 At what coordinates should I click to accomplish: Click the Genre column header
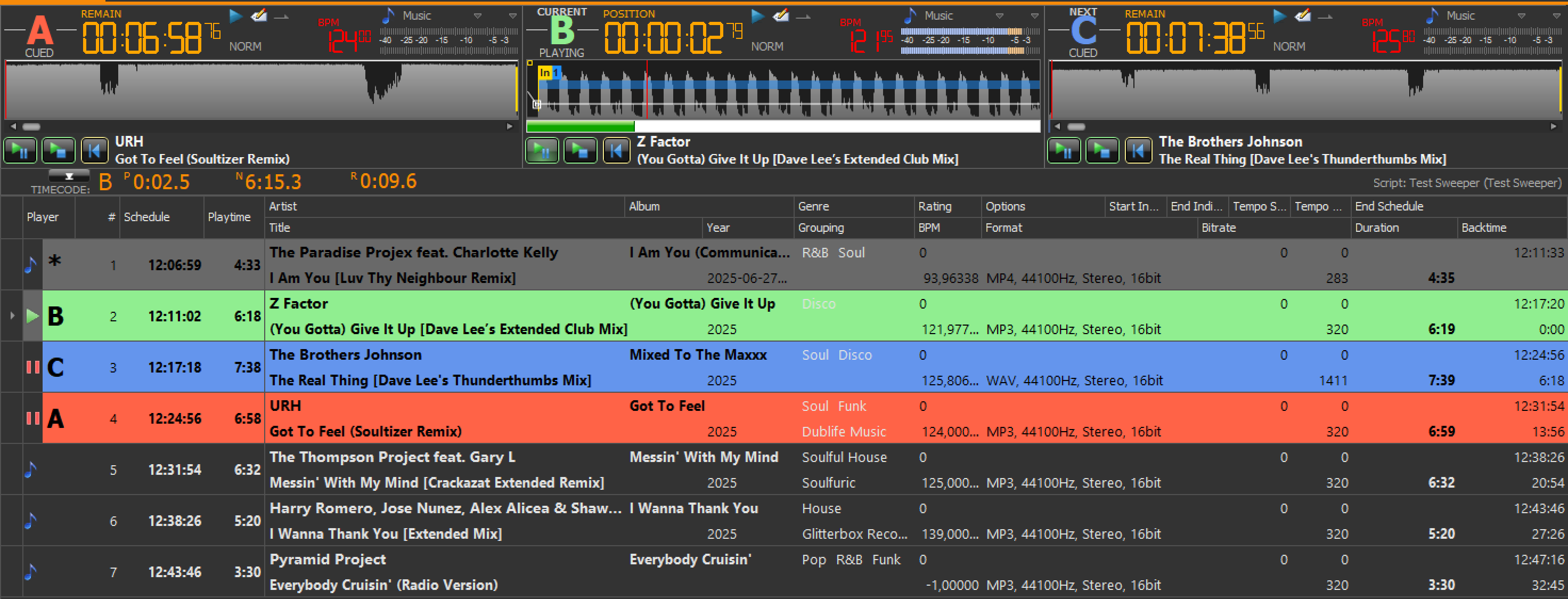(x=813, y=206)
